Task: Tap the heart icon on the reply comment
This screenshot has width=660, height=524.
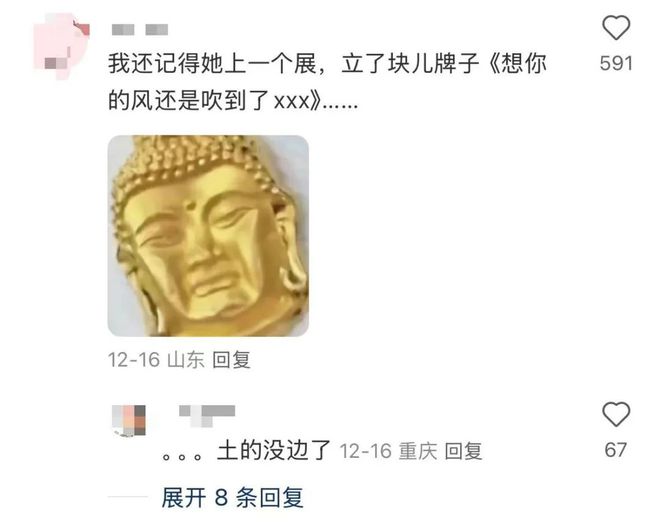Action: pos(616,414)
